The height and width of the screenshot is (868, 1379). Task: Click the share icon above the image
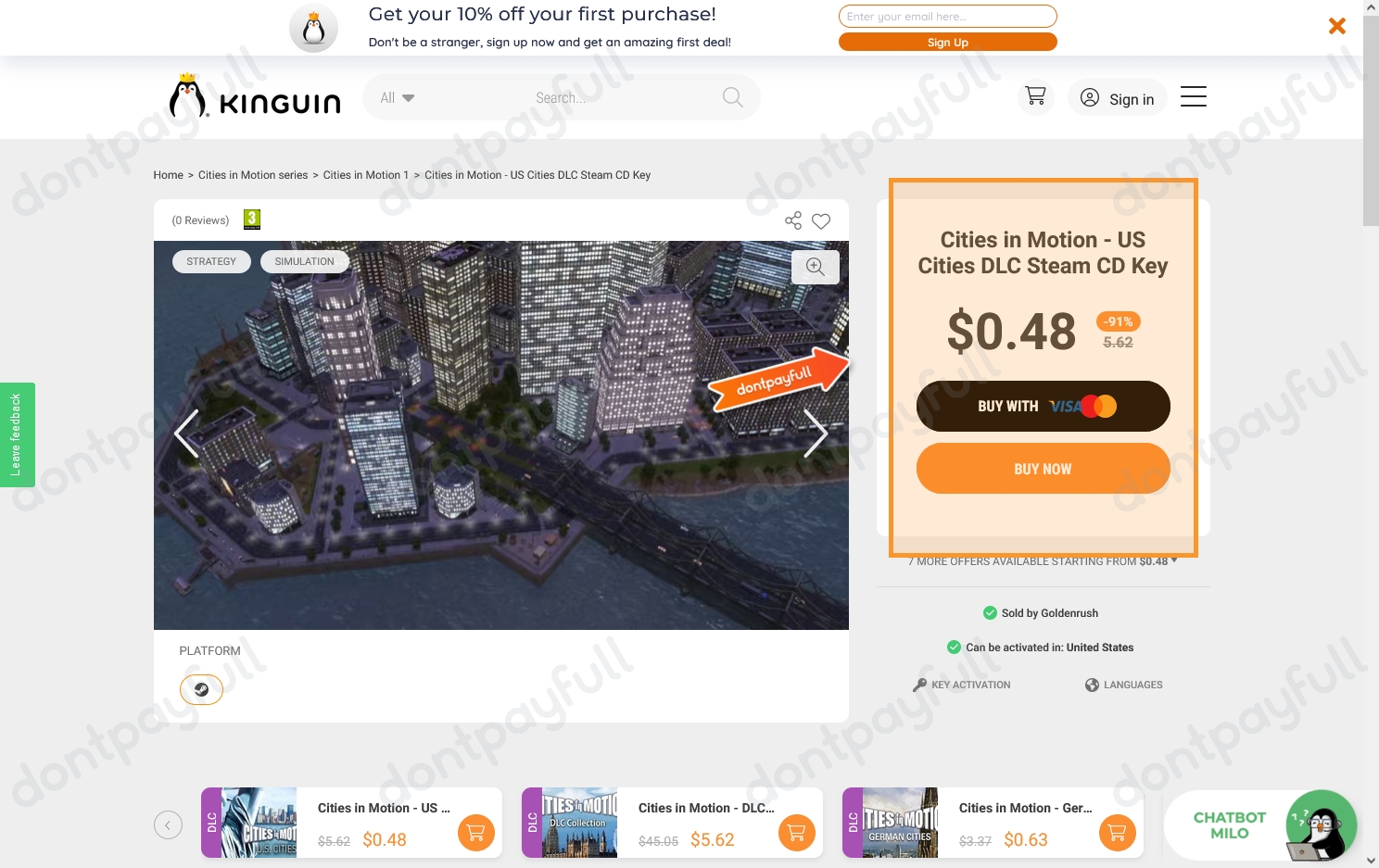click(x=793, y=220)
